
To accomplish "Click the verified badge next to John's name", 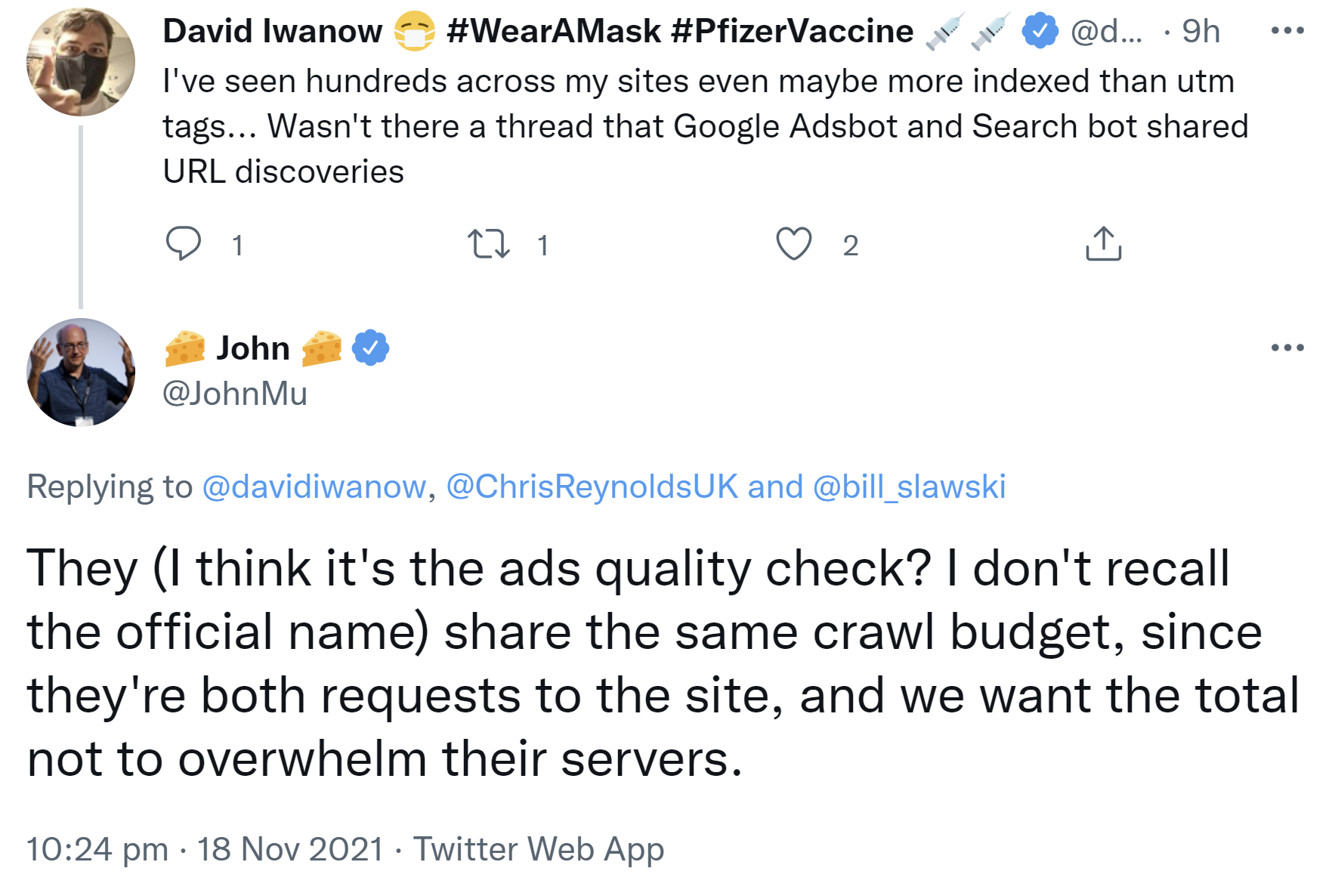I will (x=369, y=347).
